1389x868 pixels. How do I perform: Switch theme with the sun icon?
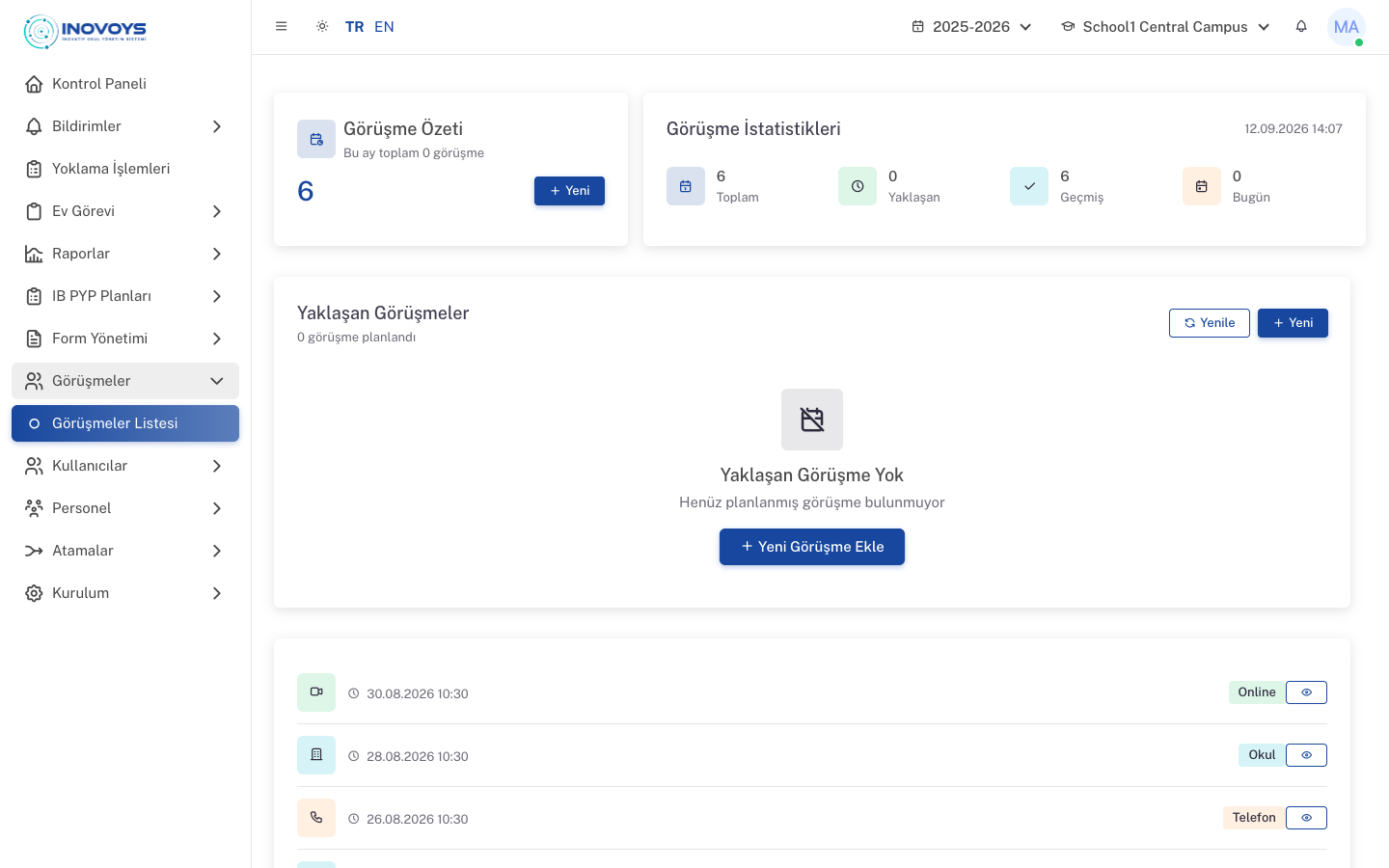click(322, 27)
